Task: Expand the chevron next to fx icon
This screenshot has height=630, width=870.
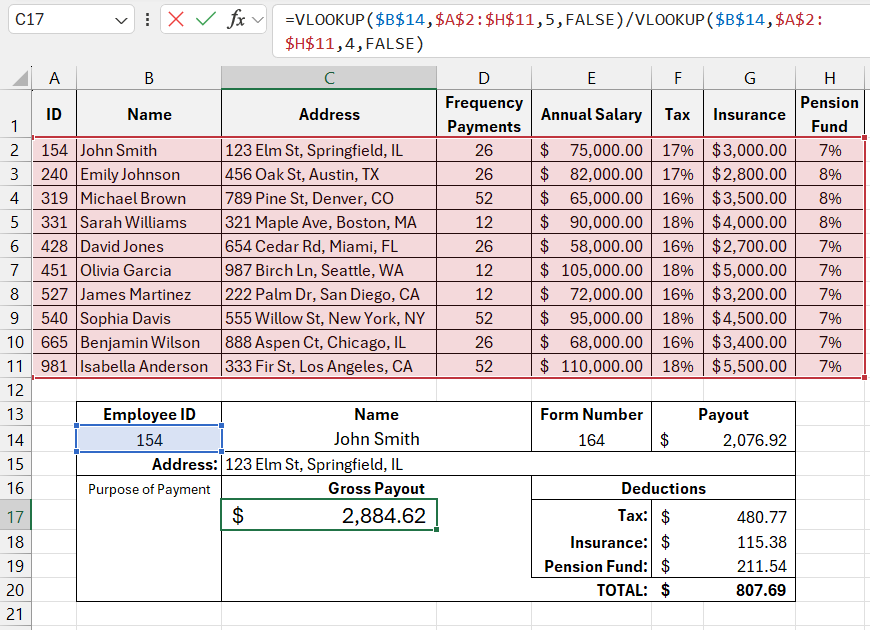Action: pos(257,20)
